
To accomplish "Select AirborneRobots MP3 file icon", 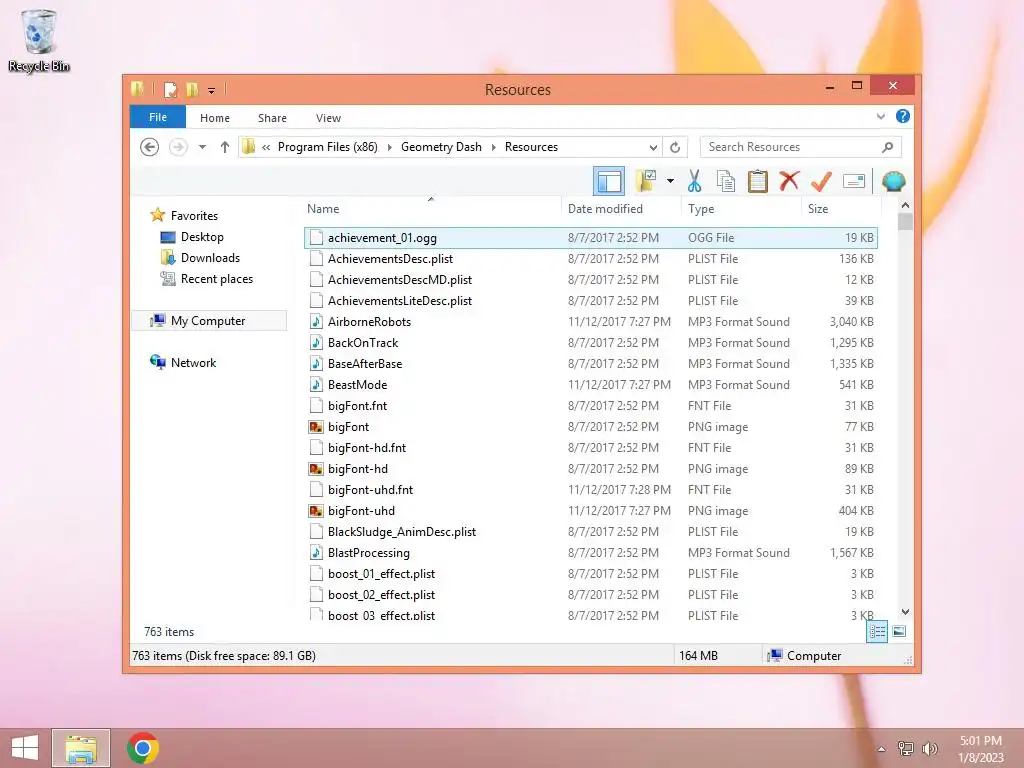I will click(316, 321).
